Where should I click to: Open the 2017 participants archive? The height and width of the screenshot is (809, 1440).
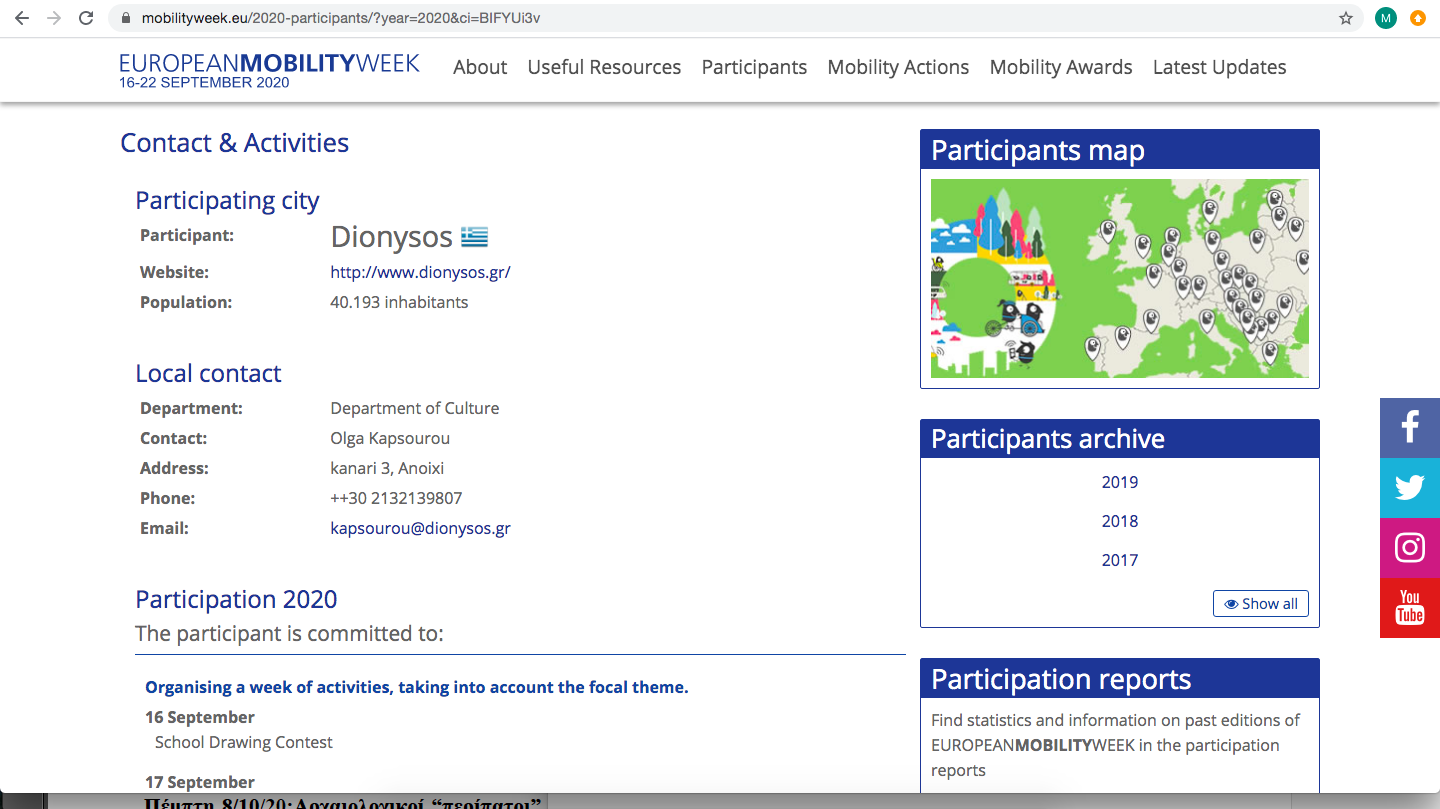click(1120, 560)
